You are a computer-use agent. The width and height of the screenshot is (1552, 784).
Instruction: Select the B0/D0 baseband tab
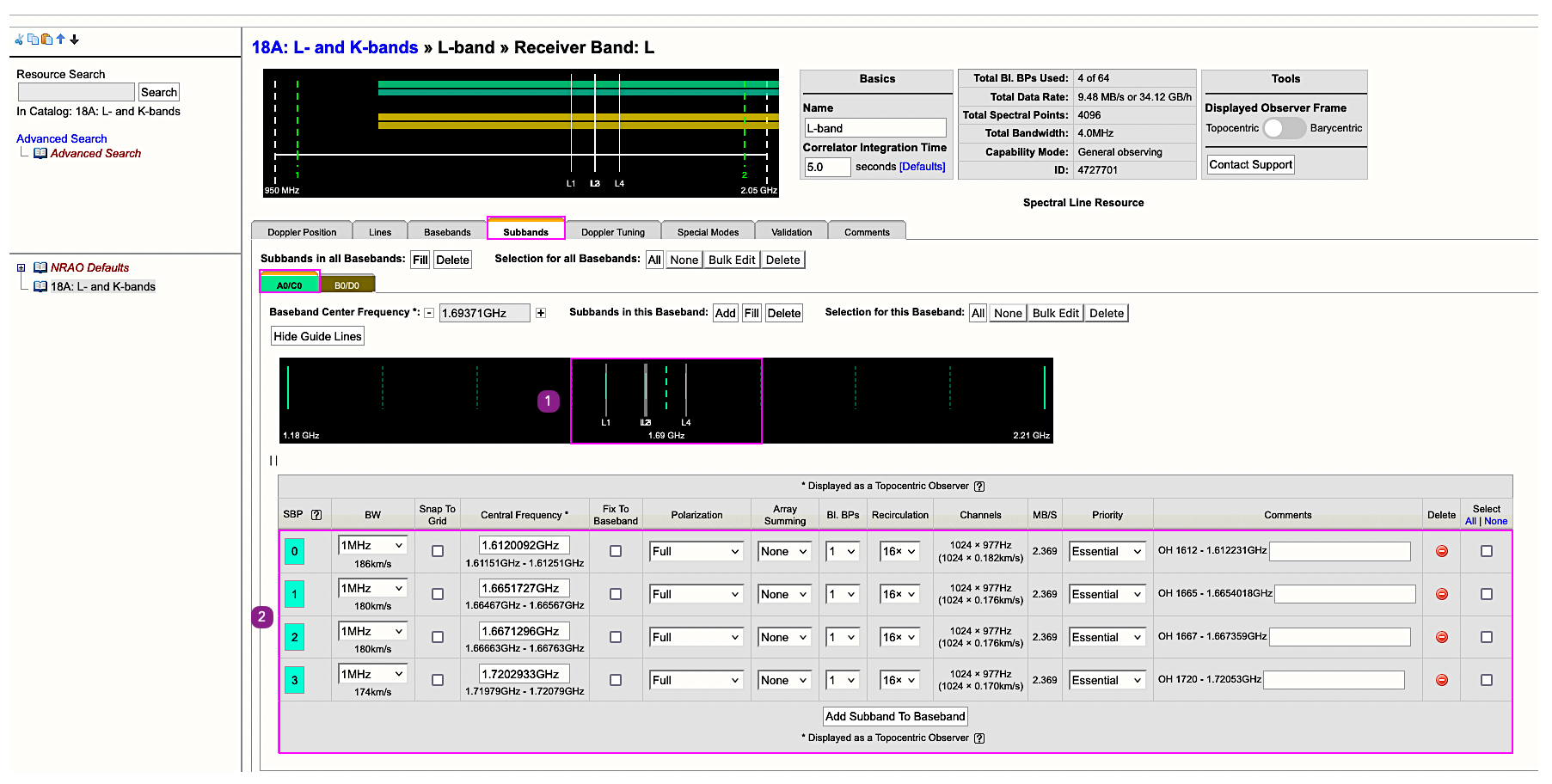347,285
